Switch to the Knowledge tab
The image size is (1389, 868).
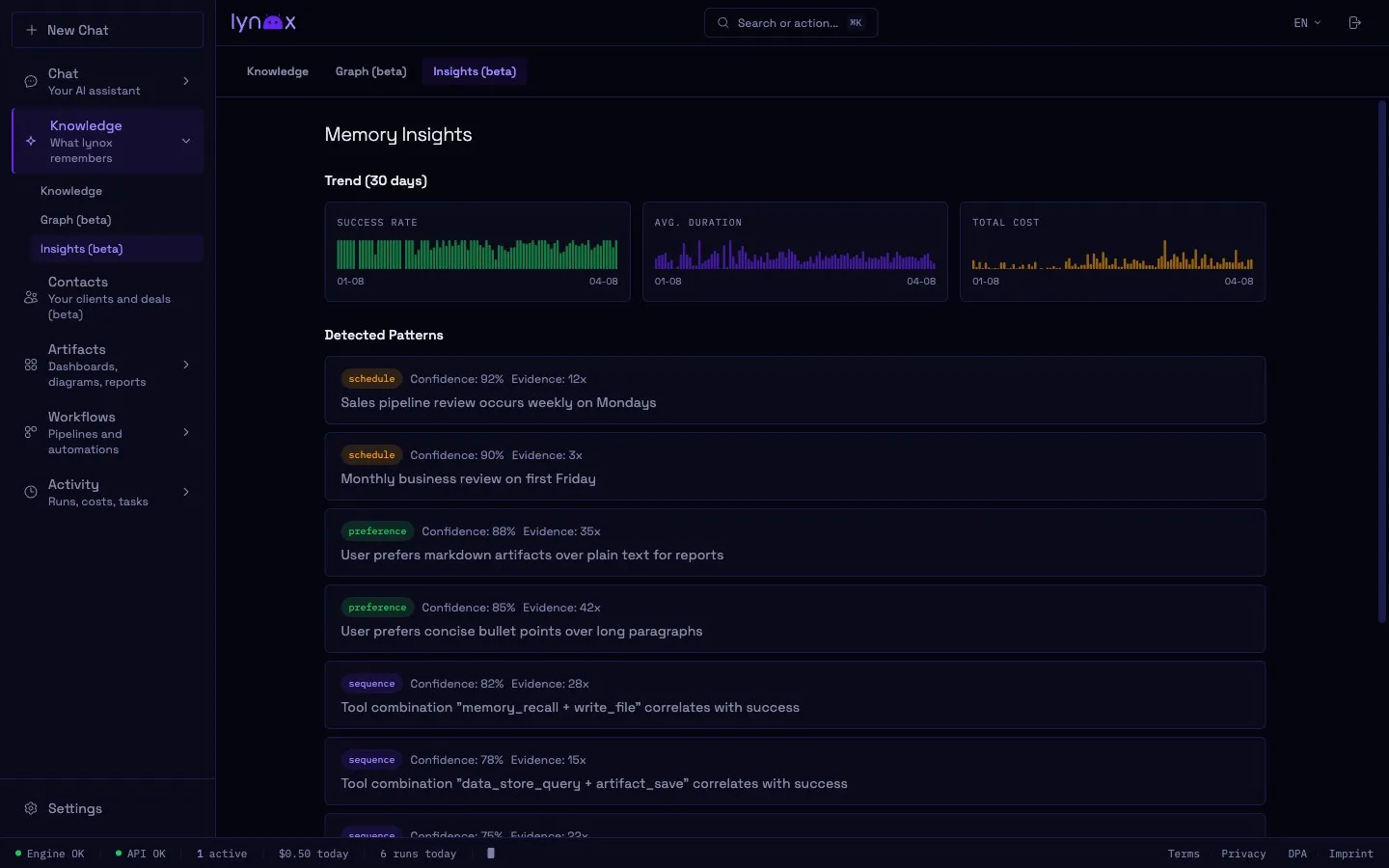[x=278, y=71]
